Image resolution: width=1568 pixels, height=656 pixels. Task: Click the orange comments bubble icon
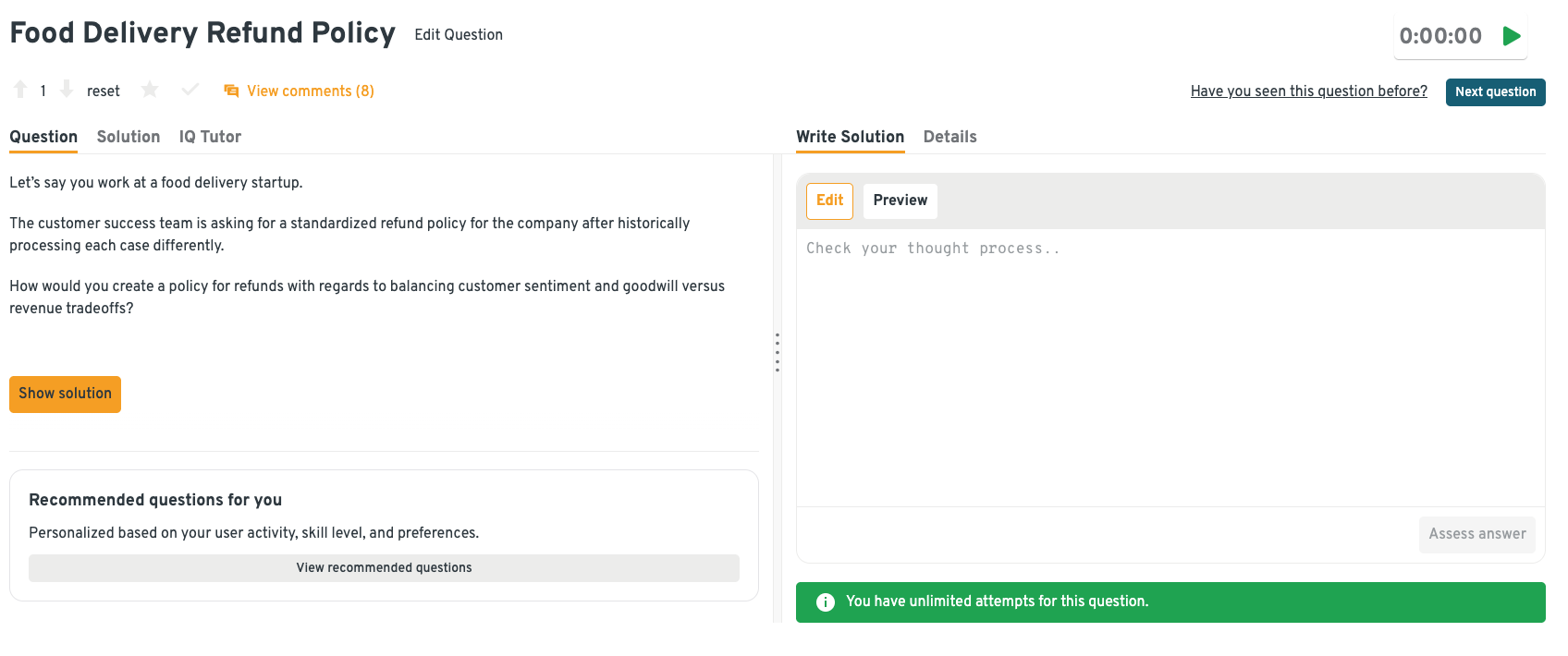[231, 91]
